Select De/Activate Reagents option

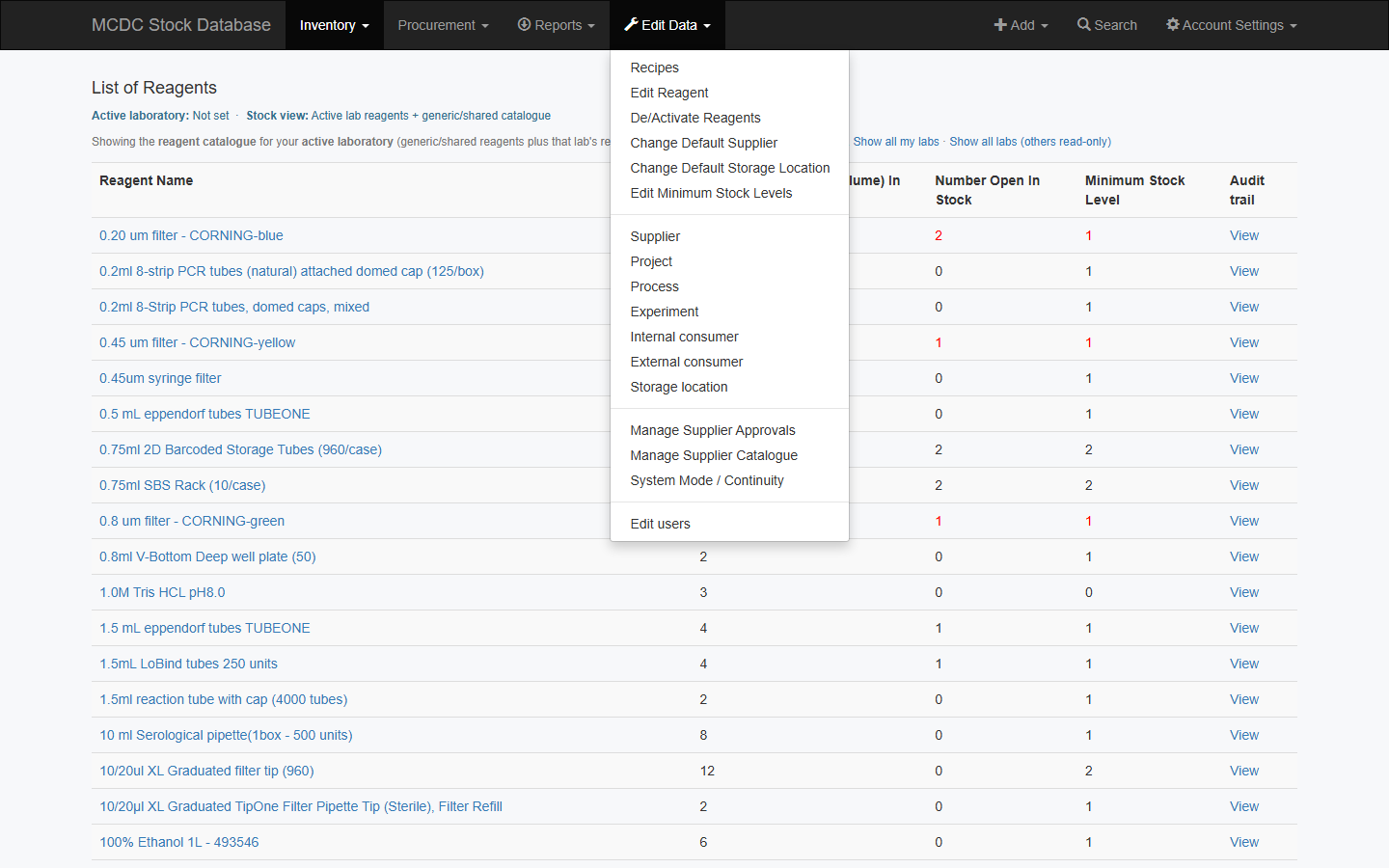(x=729, y=118)
